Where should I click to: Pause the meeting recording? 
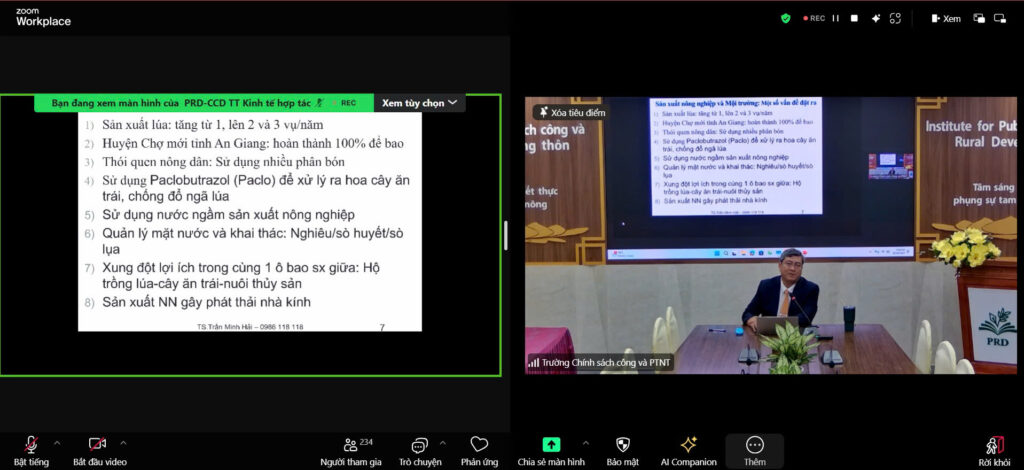(836, 18)
